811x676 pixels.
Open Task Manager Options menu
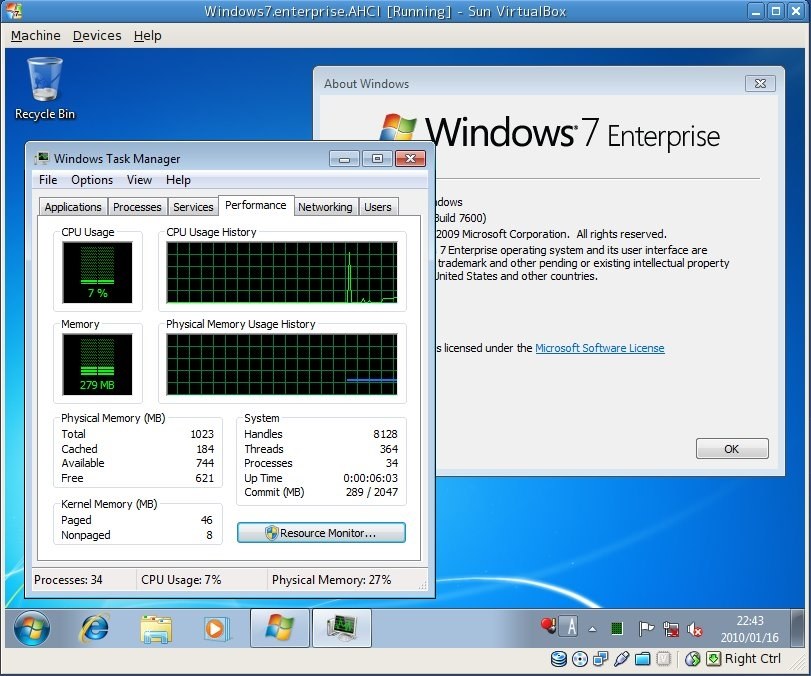point(92,180)
